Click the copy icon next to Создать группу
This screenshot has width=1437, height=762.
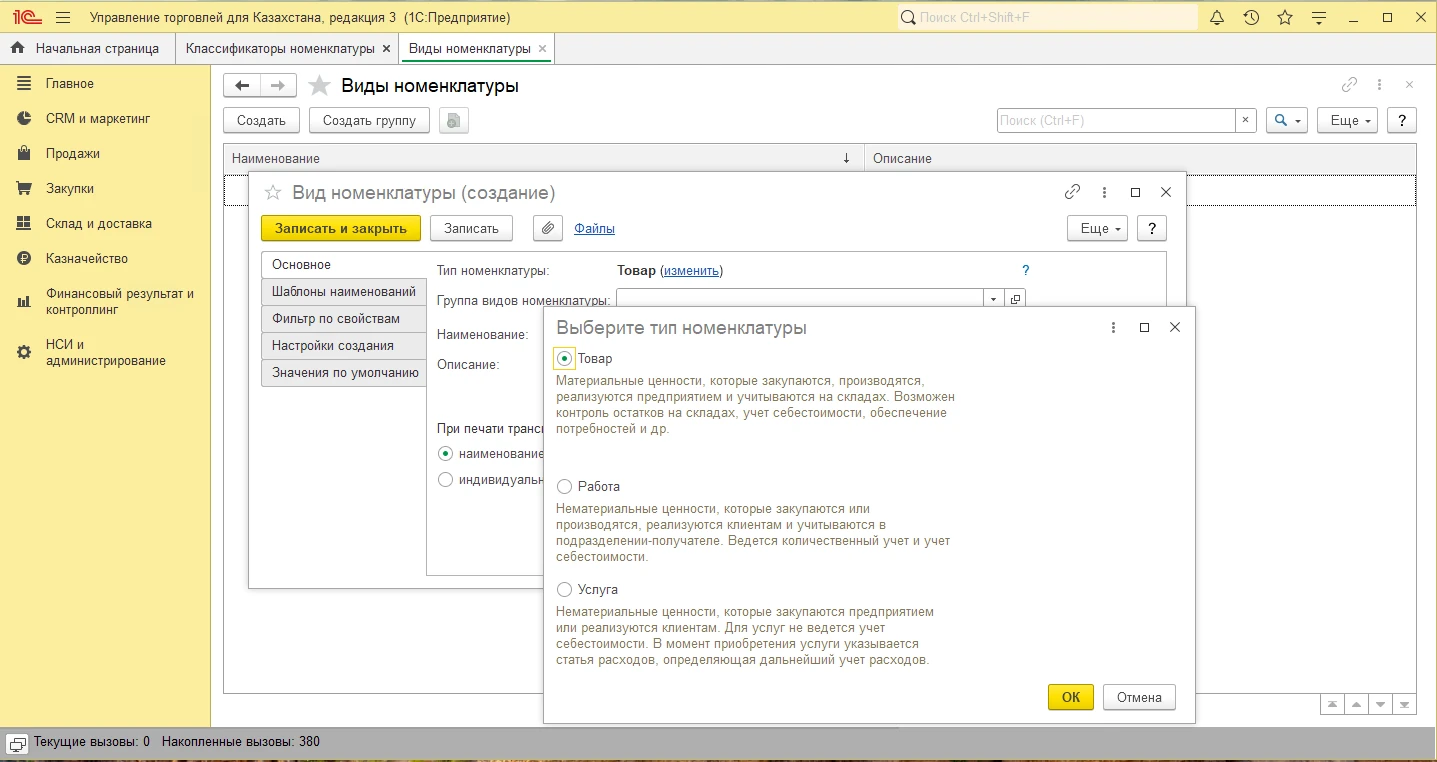click(454, 120)
